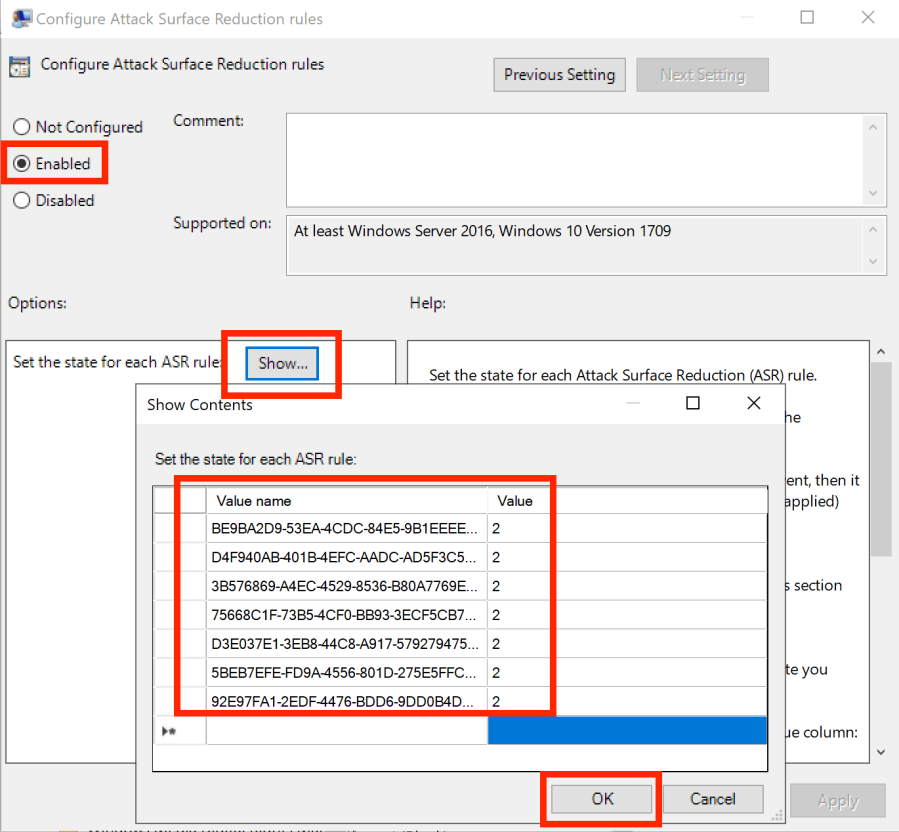
Task: Click value 2 in 75668C1F row
Action: point(627,615)
